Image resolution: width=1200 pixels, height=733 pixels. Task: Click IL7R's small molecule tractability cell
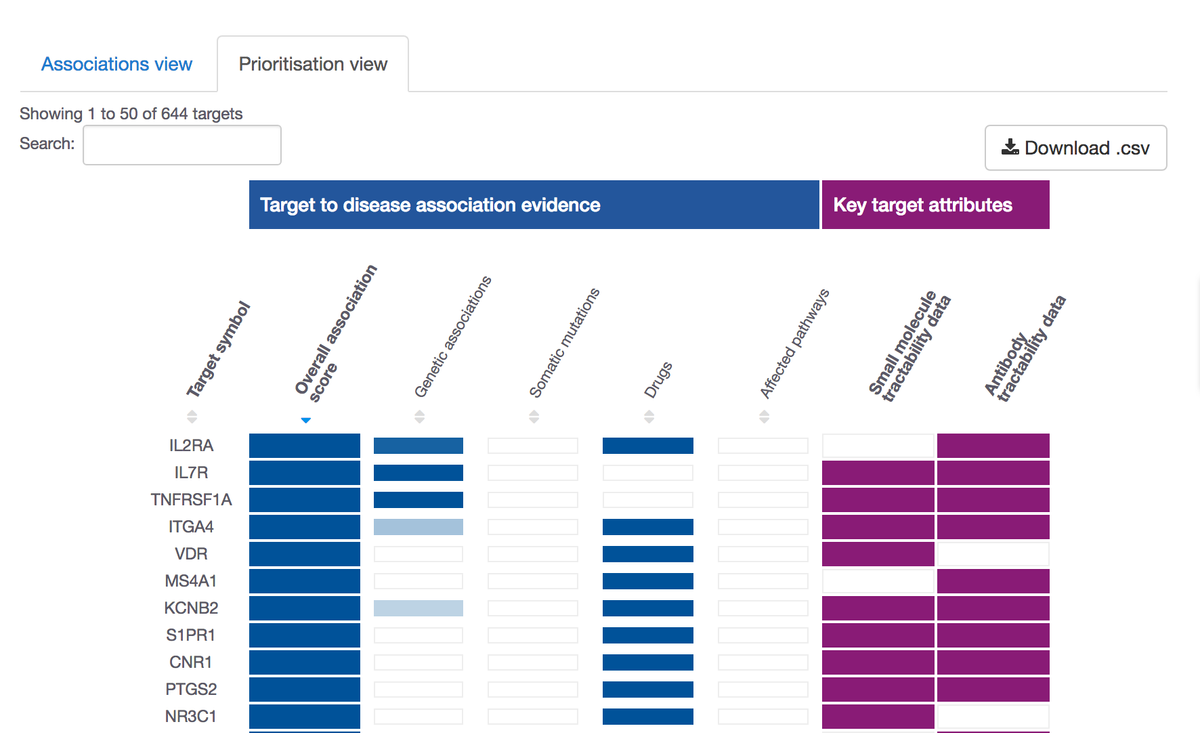[x=877, y=472]
